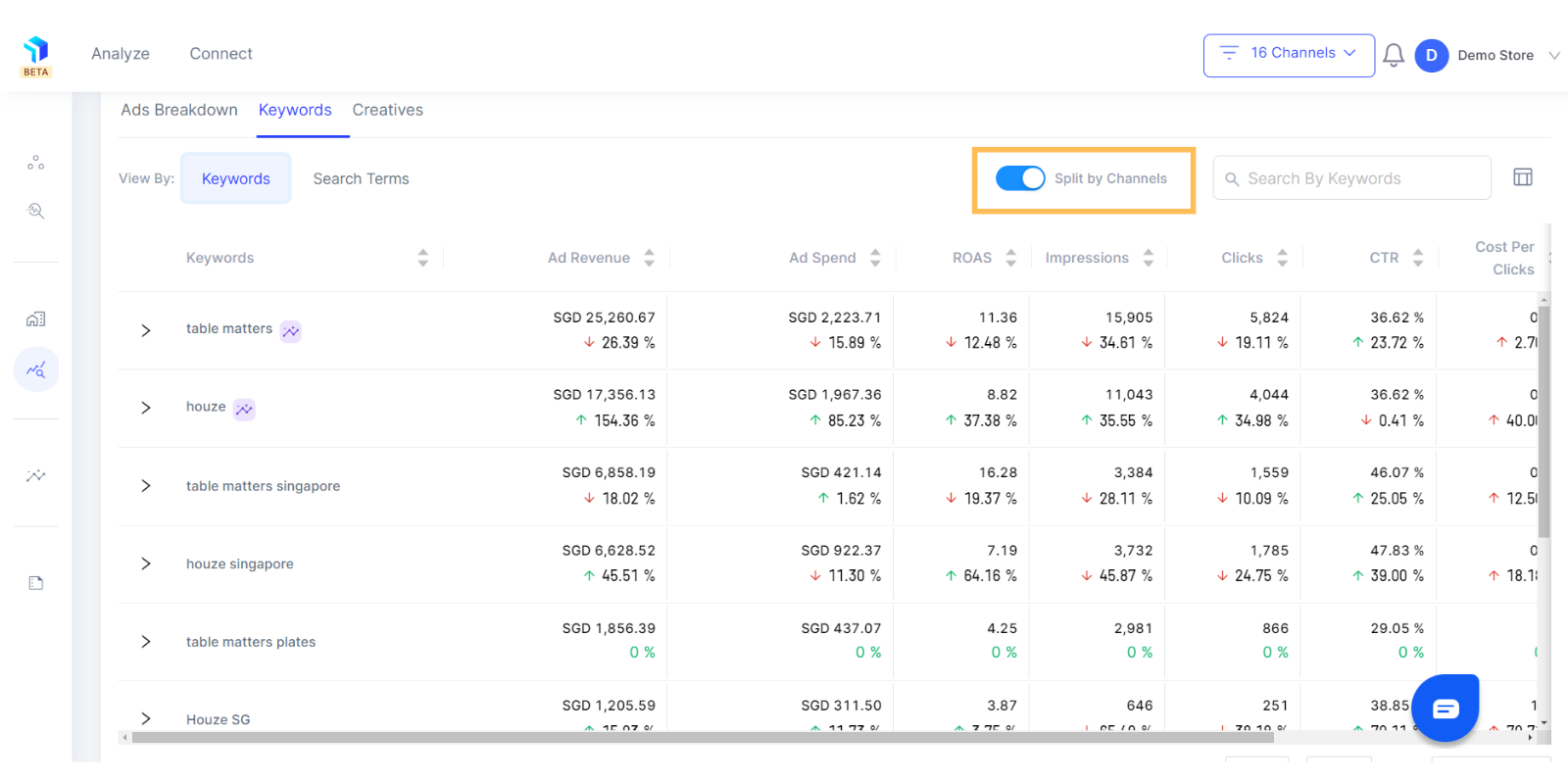The height and width of the screenshot is (784, 1568).
Task: Switch to Ads Breakdown tab
Action: pyautogui.click(x=179, y=110)
